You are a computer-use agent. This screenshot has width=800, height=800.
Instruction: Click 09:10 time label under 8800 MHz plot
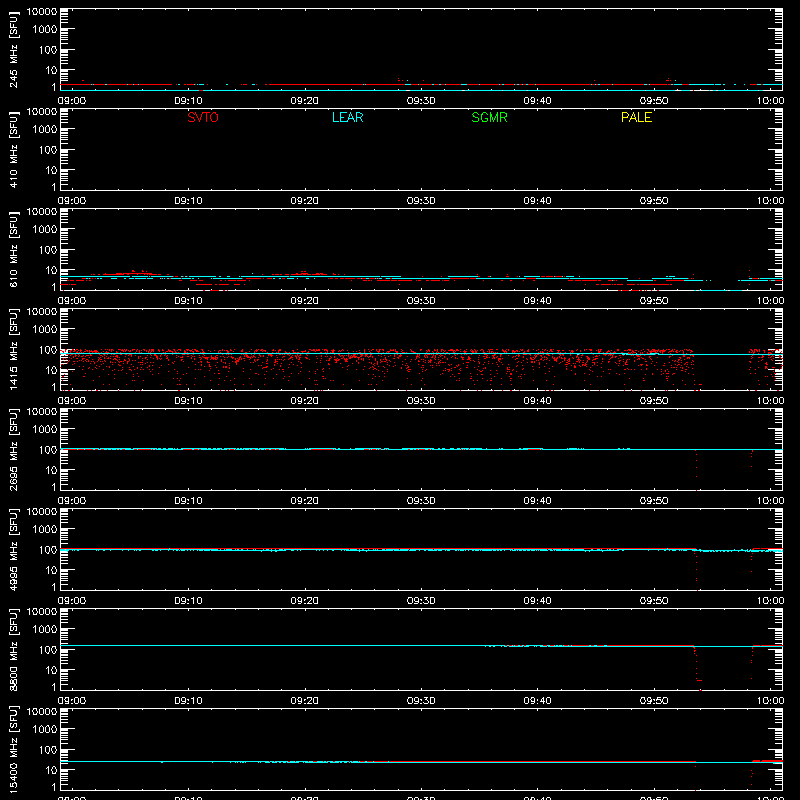[188, 701]
